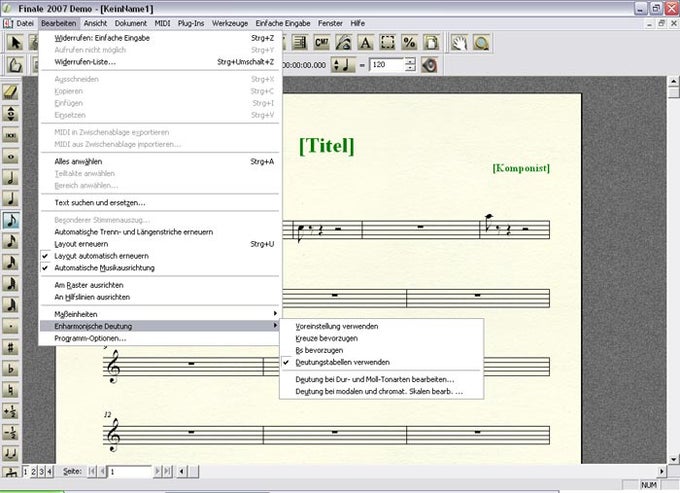Click the tempo value field showing 120

coord(387,65)
